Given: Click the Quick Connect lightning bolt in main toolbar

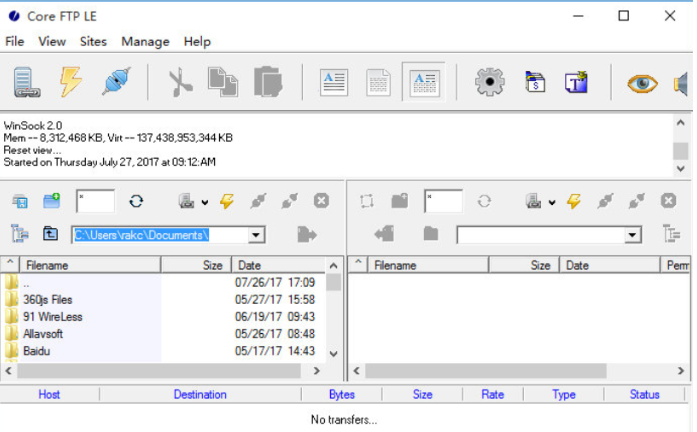Looking at the screenshot, I should [x=70, y=82].
